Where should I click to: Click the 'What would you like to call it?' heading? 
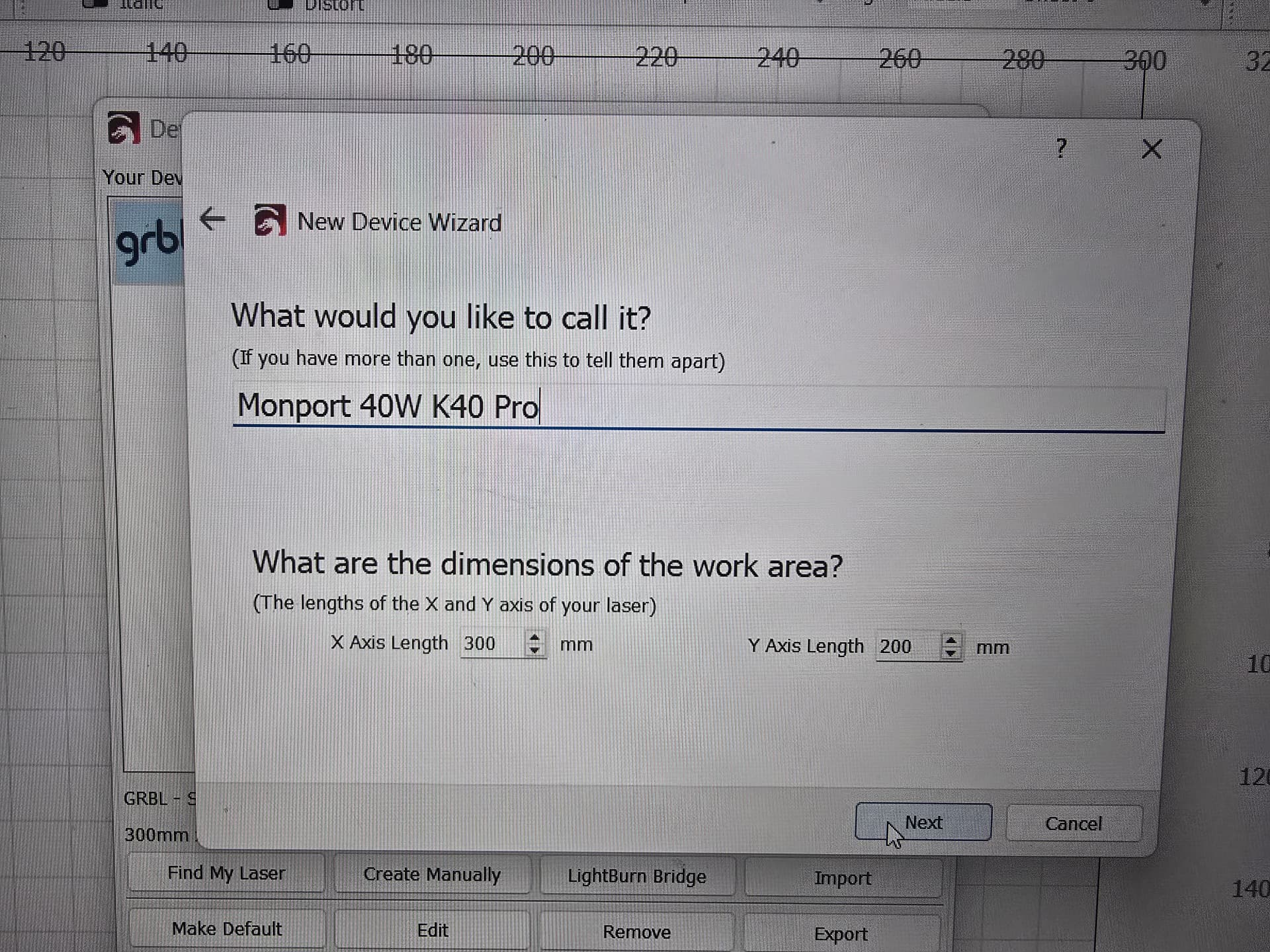pyautogui.click(x=441, y=317)
